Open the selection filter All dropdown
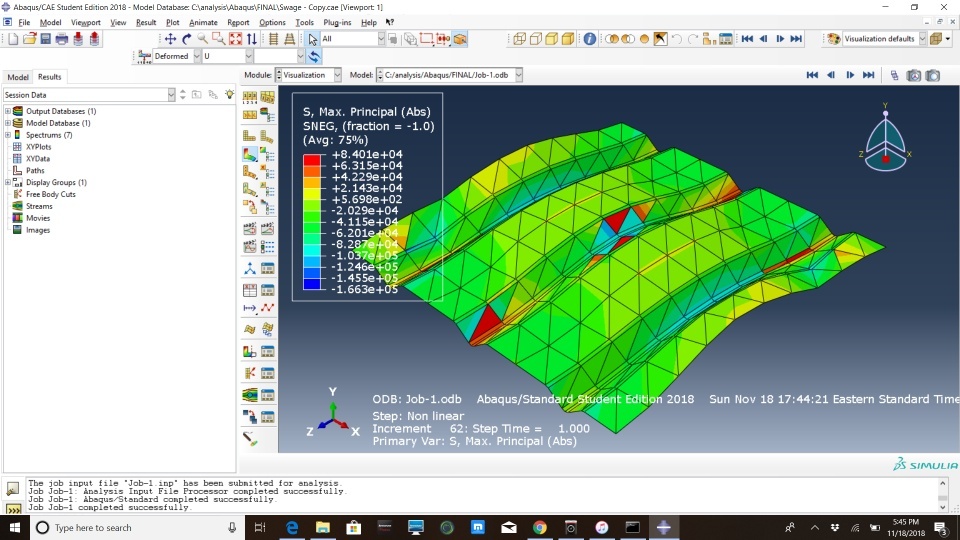Screen dimensions: 960x540 353,39
